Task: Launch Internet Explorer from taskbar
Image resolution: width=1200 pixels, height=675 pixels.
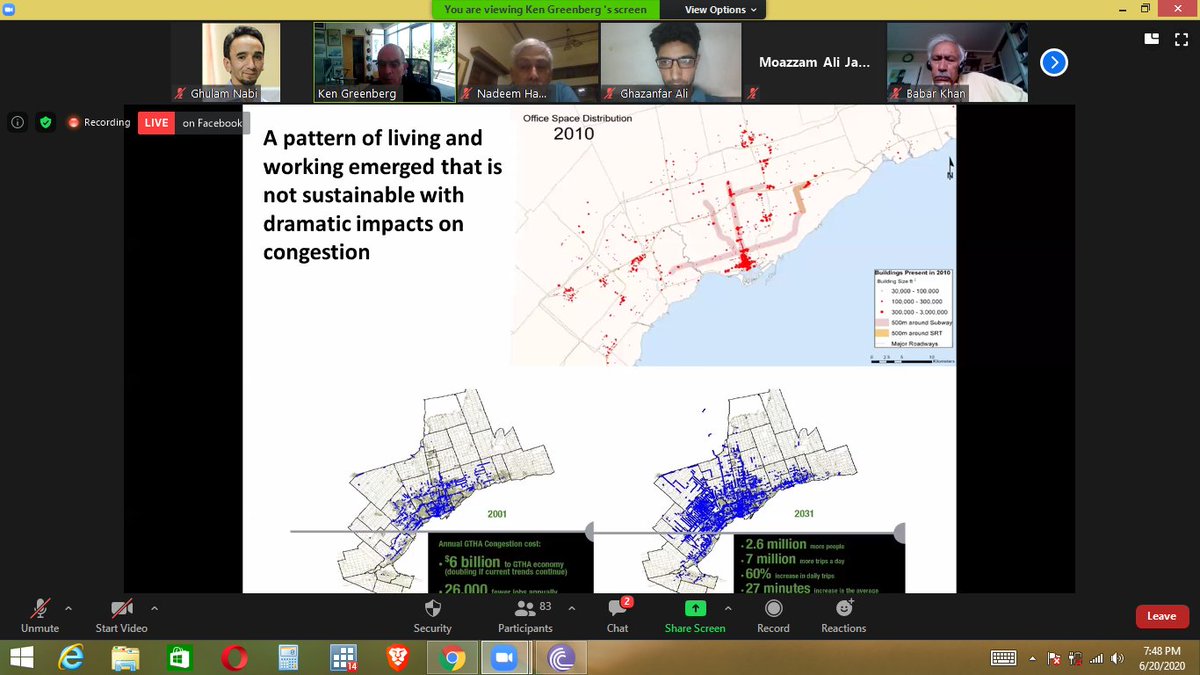Action: coord(71,657)
